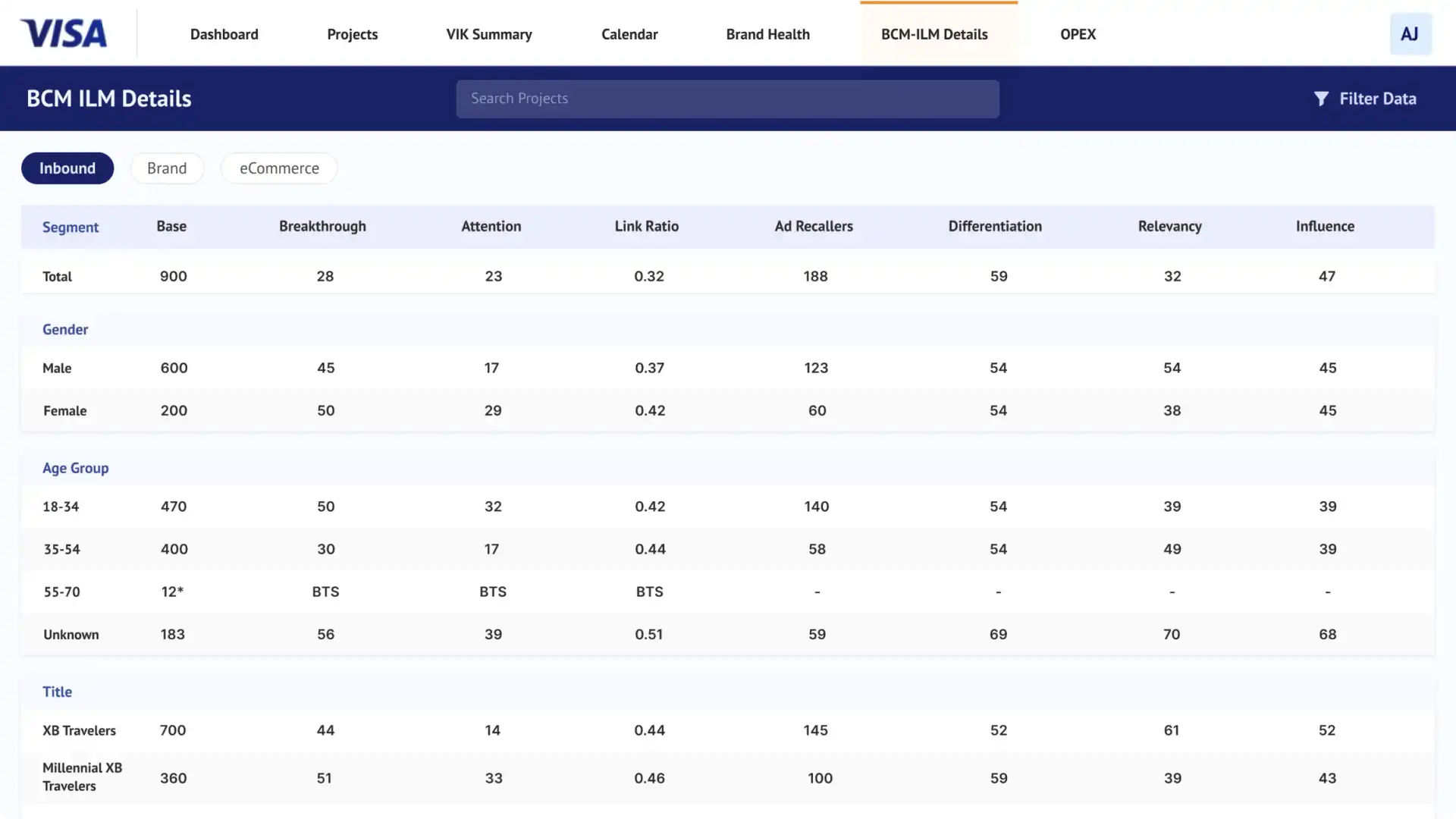Click Search Projects input field
The height and width of the screenshot is (819, 1456).
(728, 97)
